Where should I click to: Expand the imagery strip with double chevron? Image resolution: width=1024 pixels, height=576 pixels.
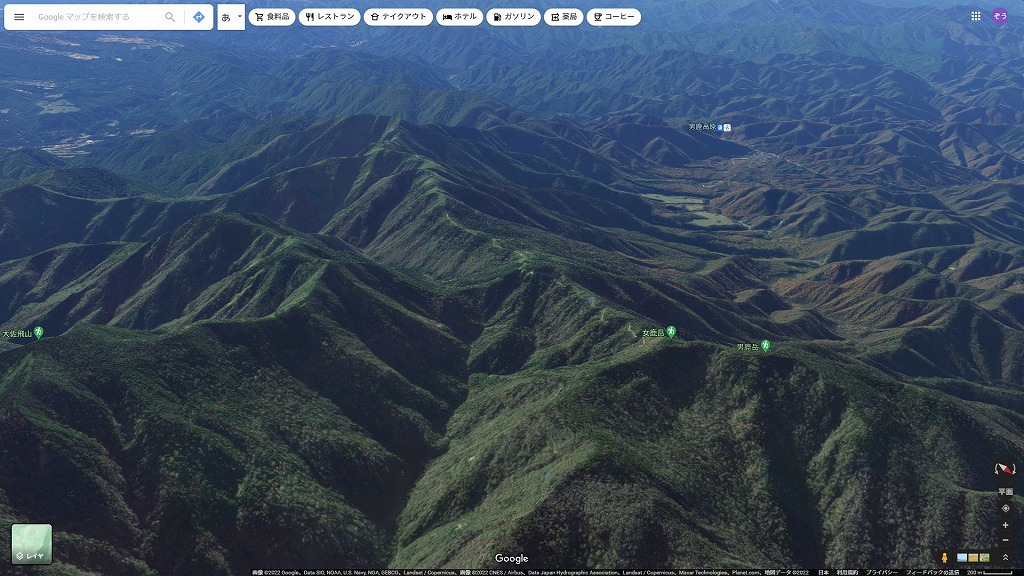[1005, 557]
